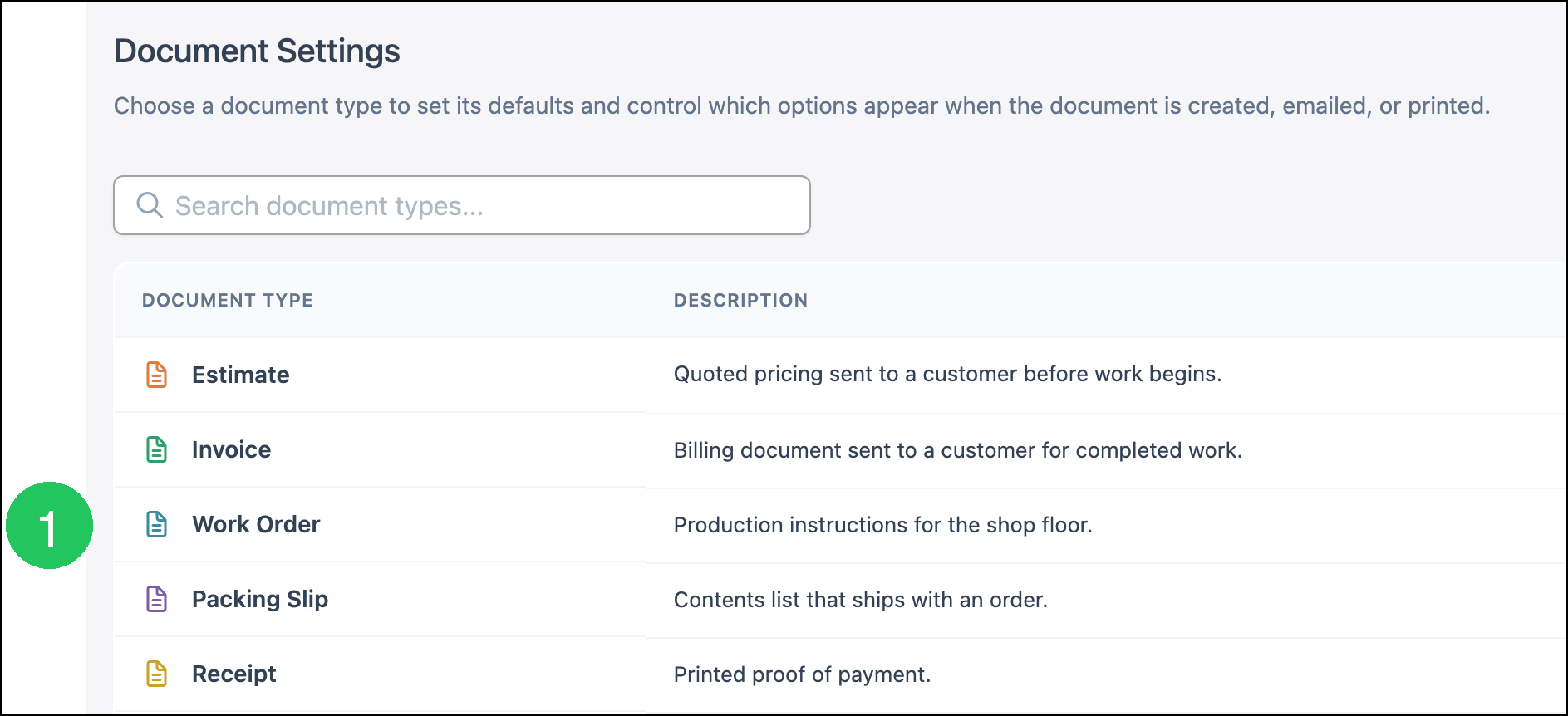The height and width of the screenshot is (716, 1568).
Task: Click the "Choose a document type" intro text
Action: pyautogui.click(x=802, y=105)
